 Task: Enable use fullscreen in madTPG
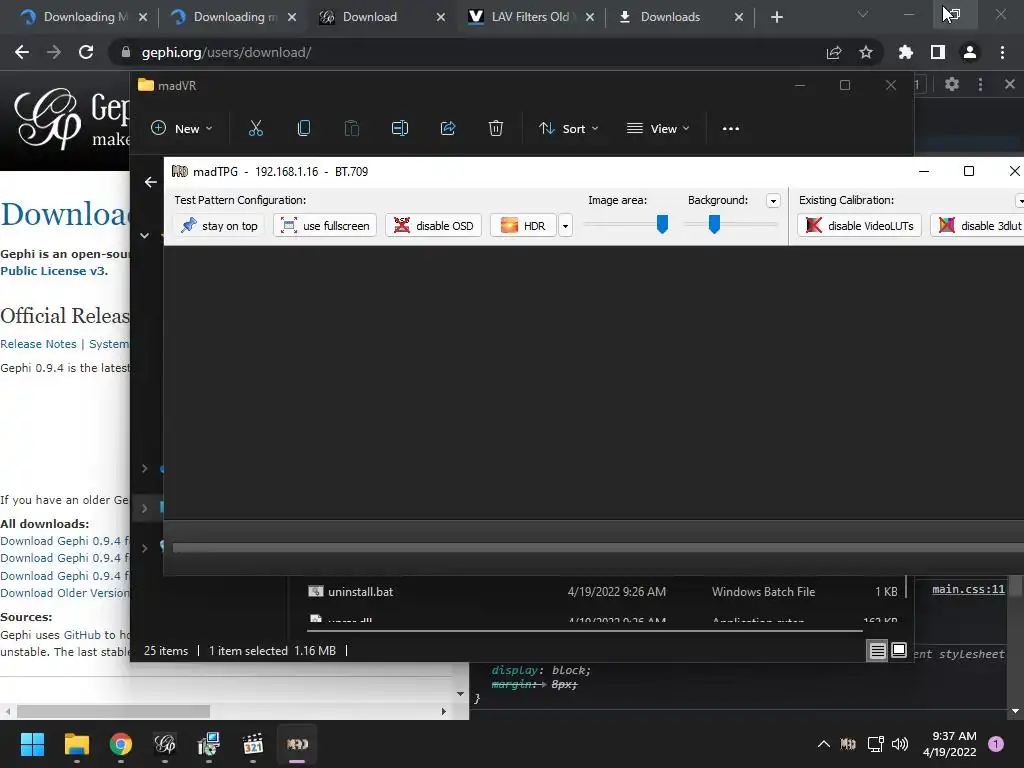[325, 226]
